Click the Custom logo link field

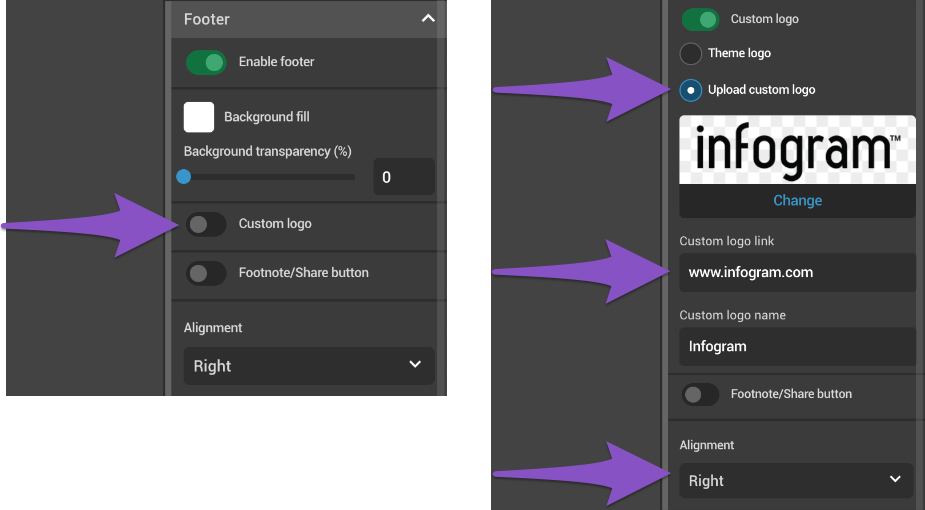(x=797, y=272)
